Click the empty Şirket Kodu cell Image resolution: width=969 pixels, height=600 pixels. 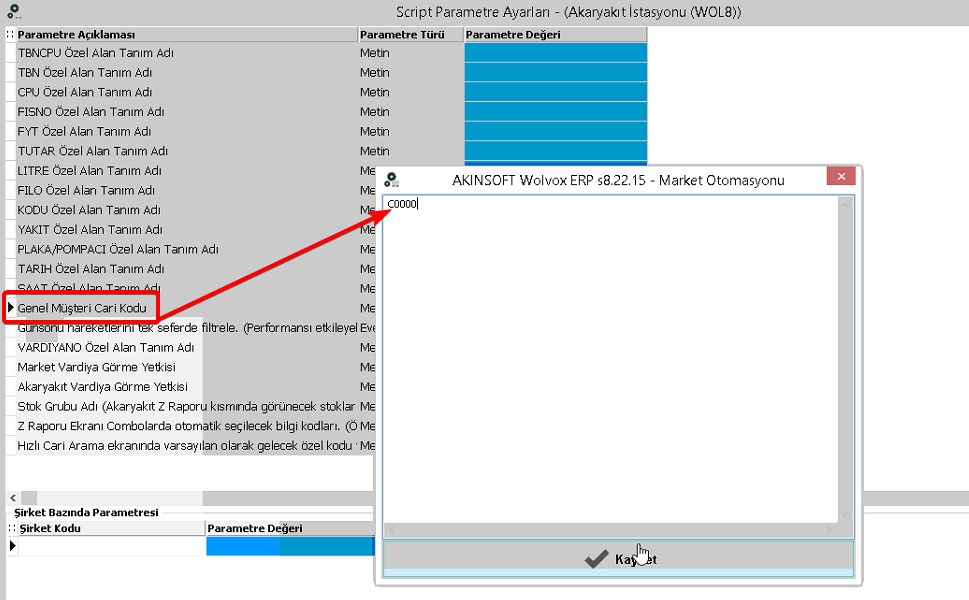coord(111,546)
